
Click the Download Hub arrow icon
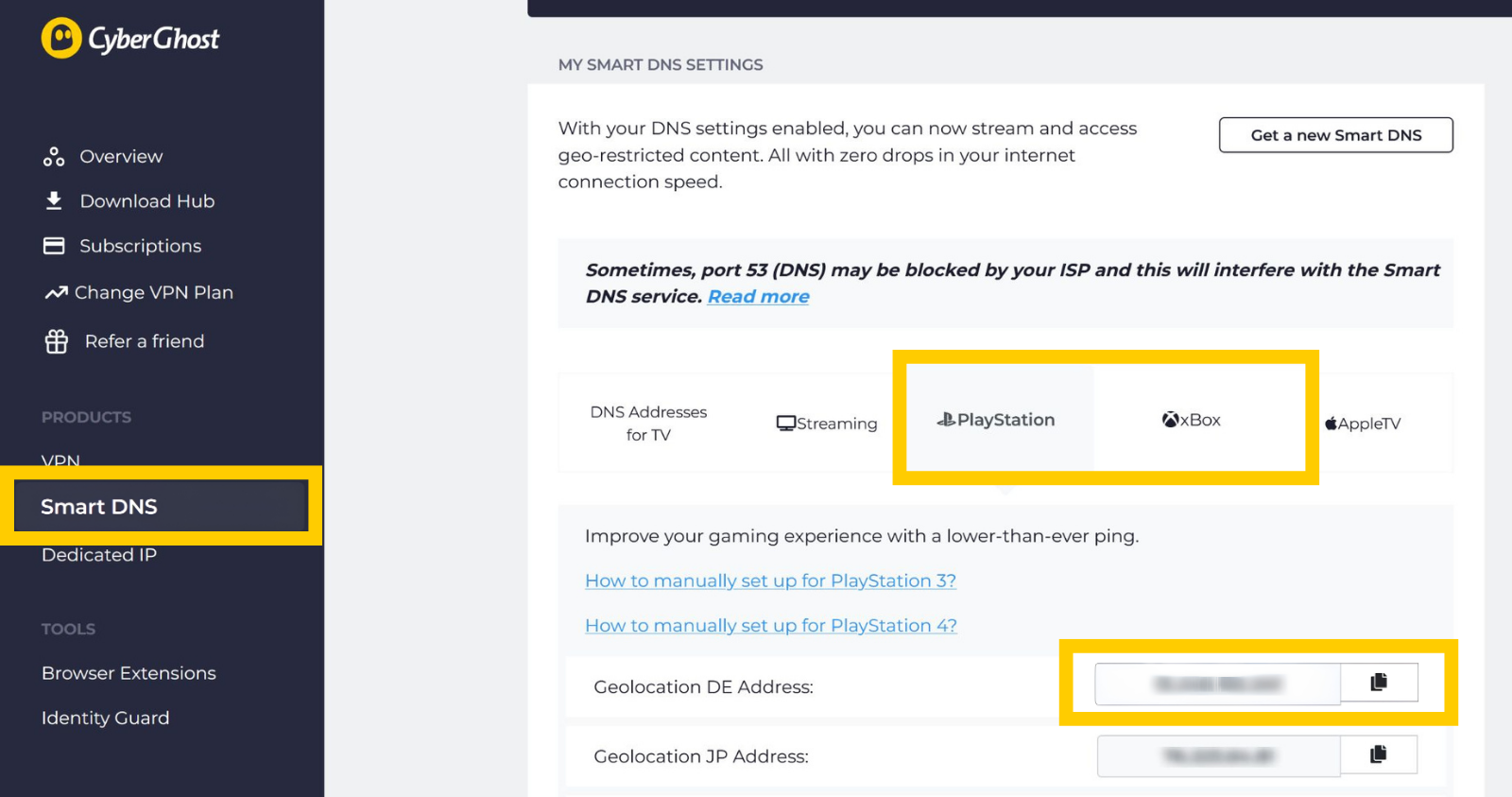click(54, 200)
